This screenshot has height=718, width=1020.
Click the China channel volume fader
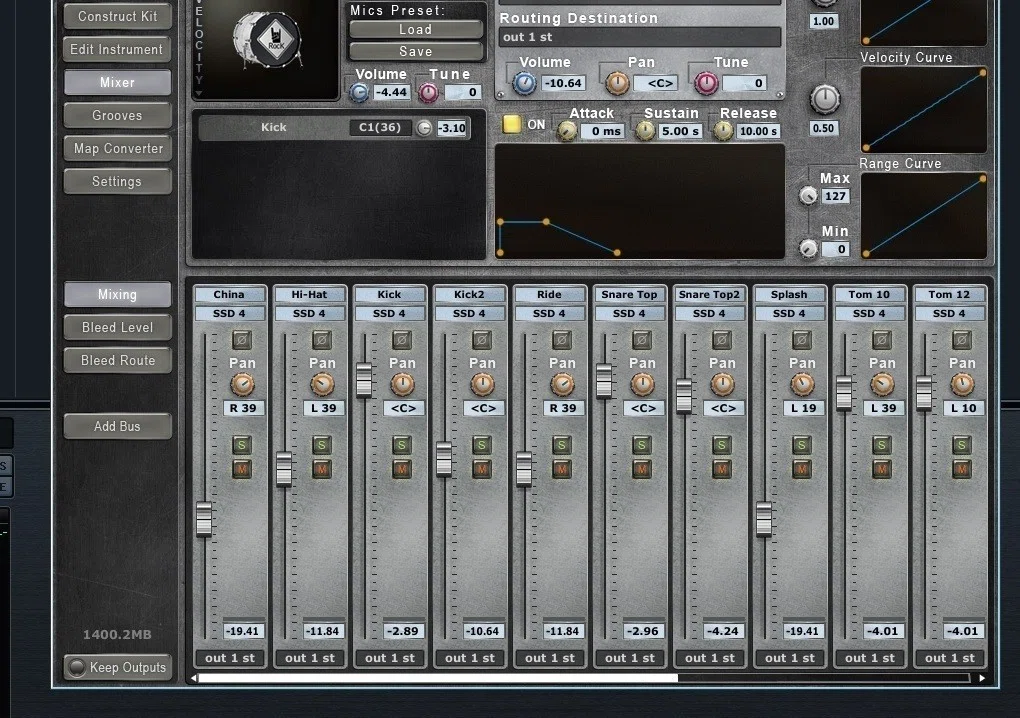(x=204, y=519)
